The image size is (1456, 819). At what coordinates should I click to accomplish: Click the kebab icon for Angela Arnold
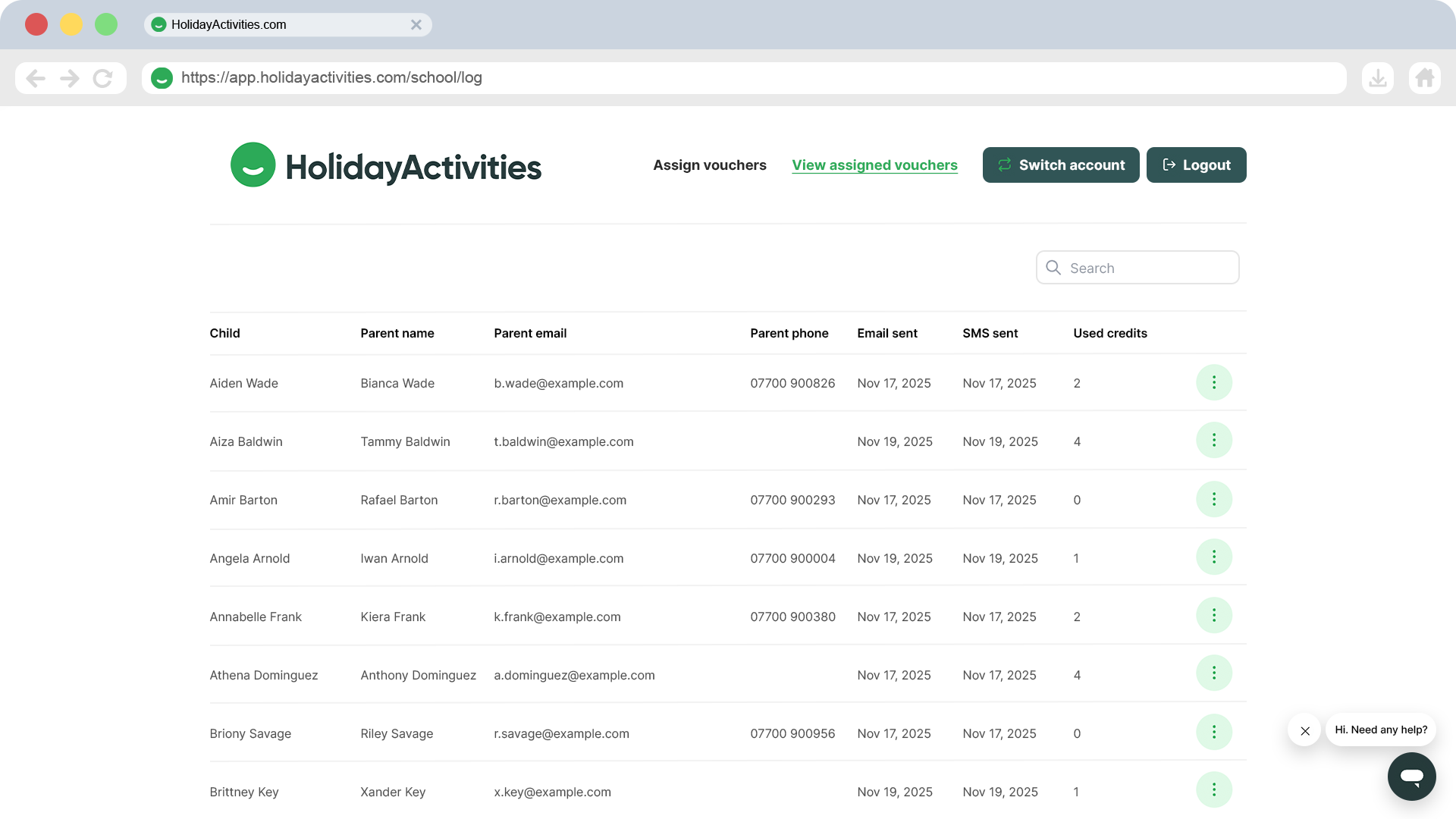point(1213,557)
